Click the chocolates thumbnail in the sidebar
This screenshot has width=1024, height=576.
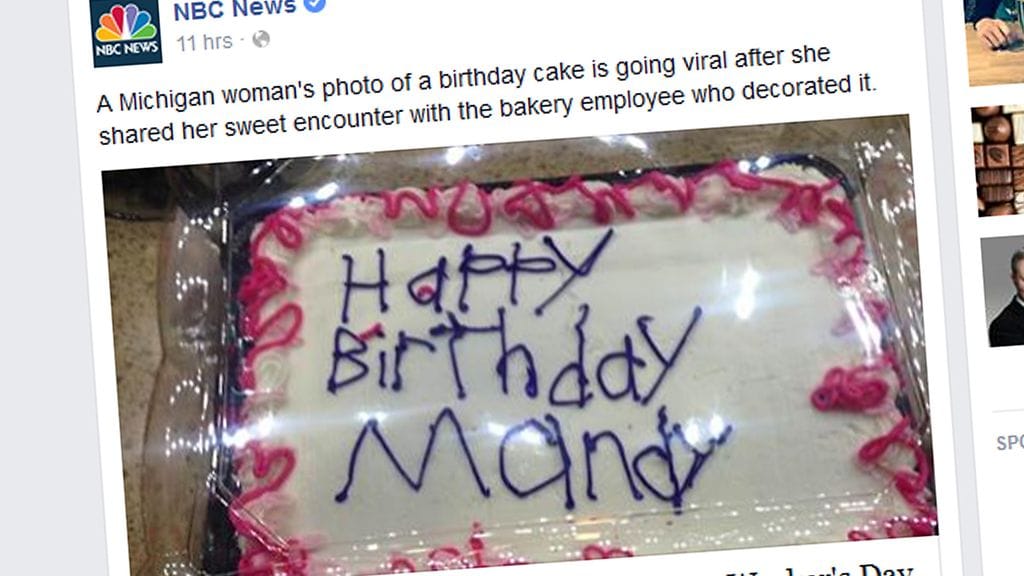[997, 161]
